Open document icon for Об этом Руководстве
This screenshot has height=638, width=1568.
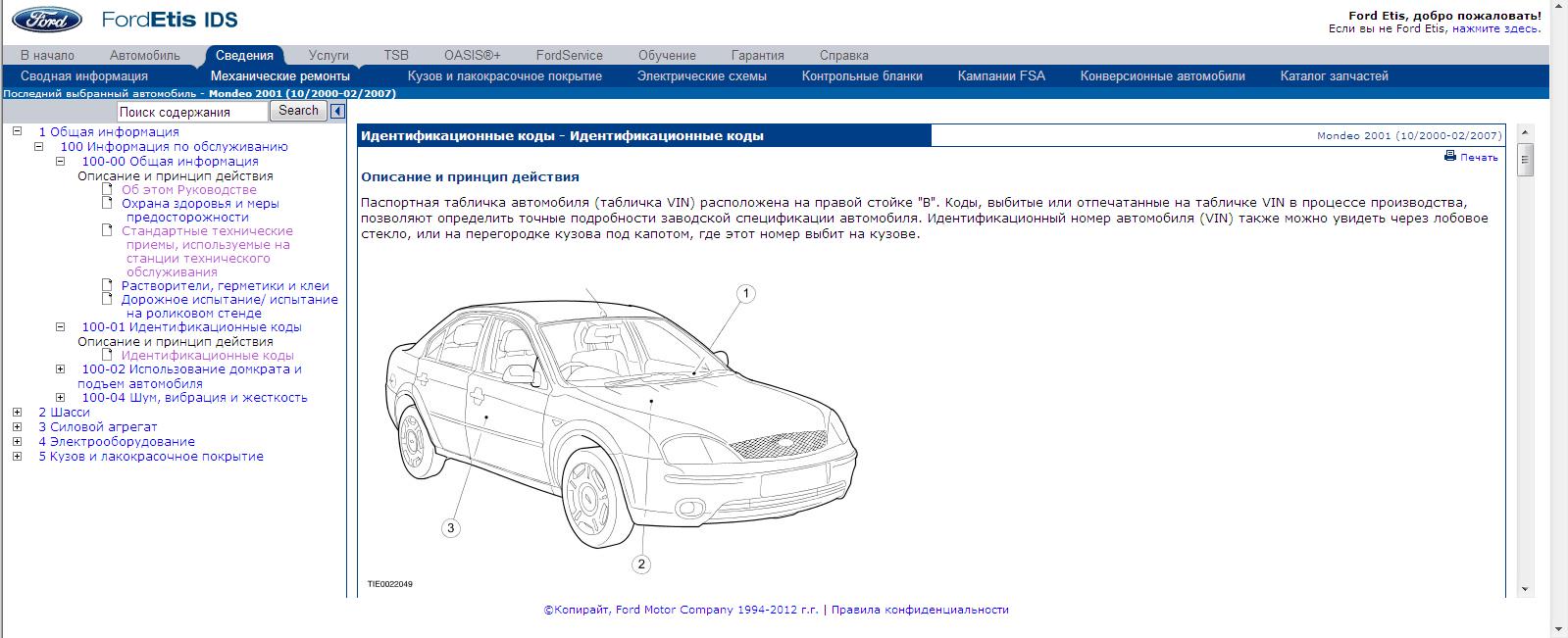(x=108, y=189)
